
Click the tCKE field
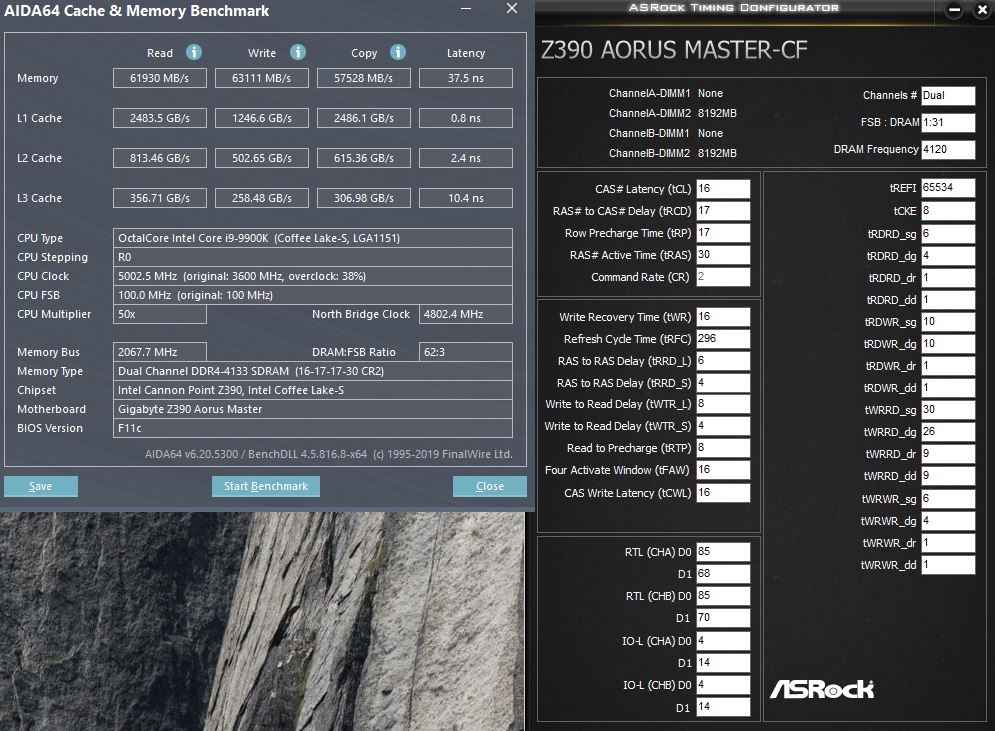coord(948,211)
